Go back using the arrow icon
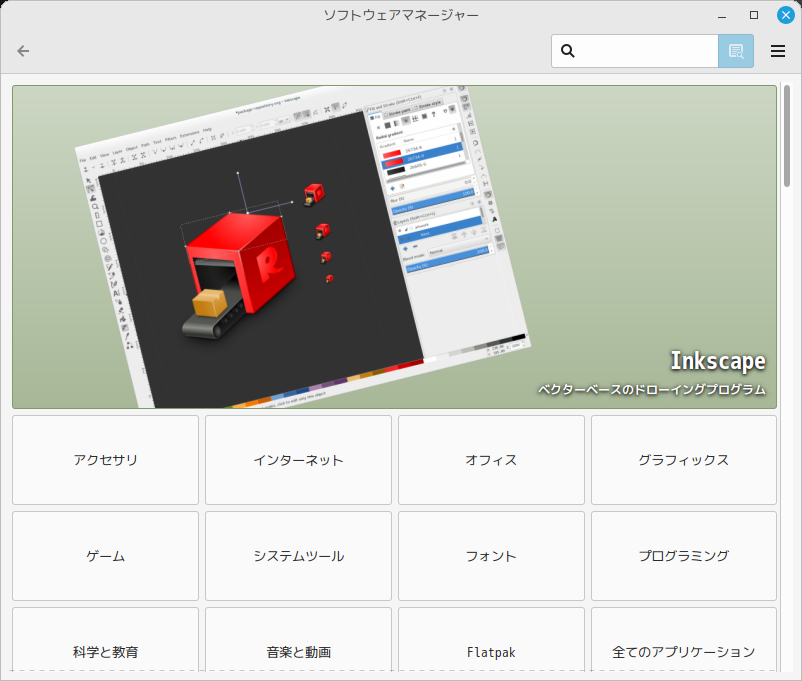Screen dimensions: 802x681 (x=23, y=51)
